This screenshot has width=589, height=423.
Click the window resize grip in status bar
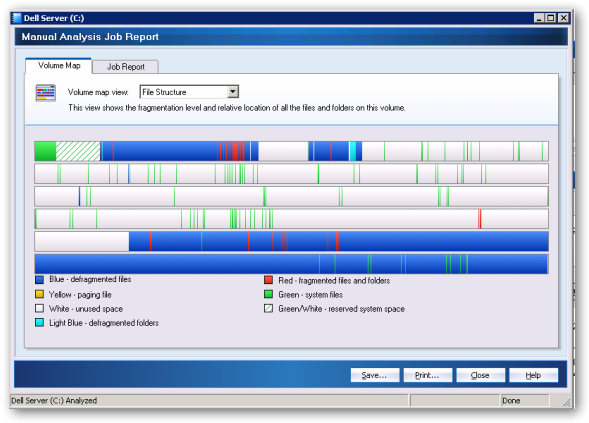point(566,402)
